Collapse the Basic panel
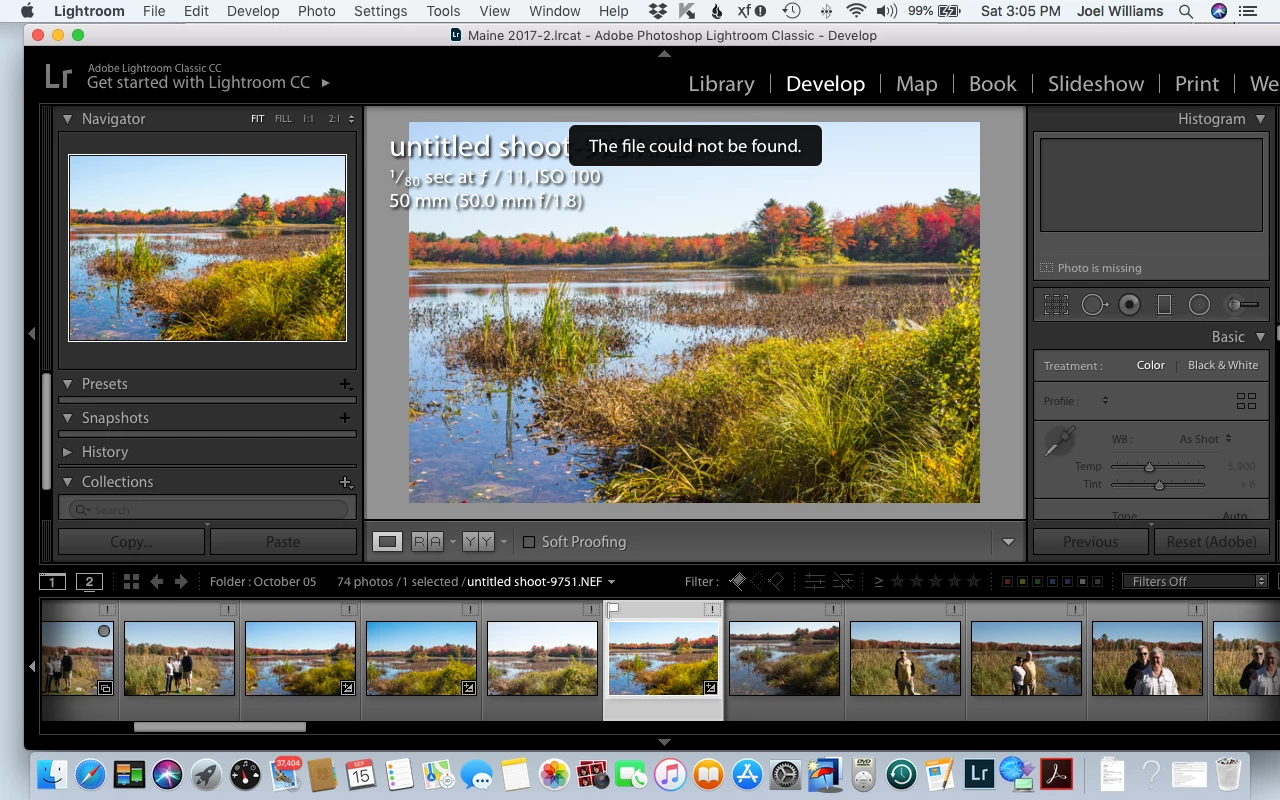This screenshot has width=1280, height=800. [x=1260, y=337]
